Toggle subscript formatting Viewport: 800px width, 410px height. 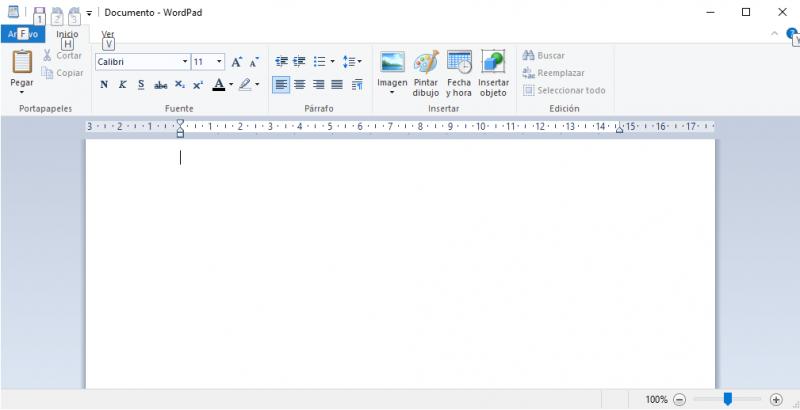(x=180, y=85)
